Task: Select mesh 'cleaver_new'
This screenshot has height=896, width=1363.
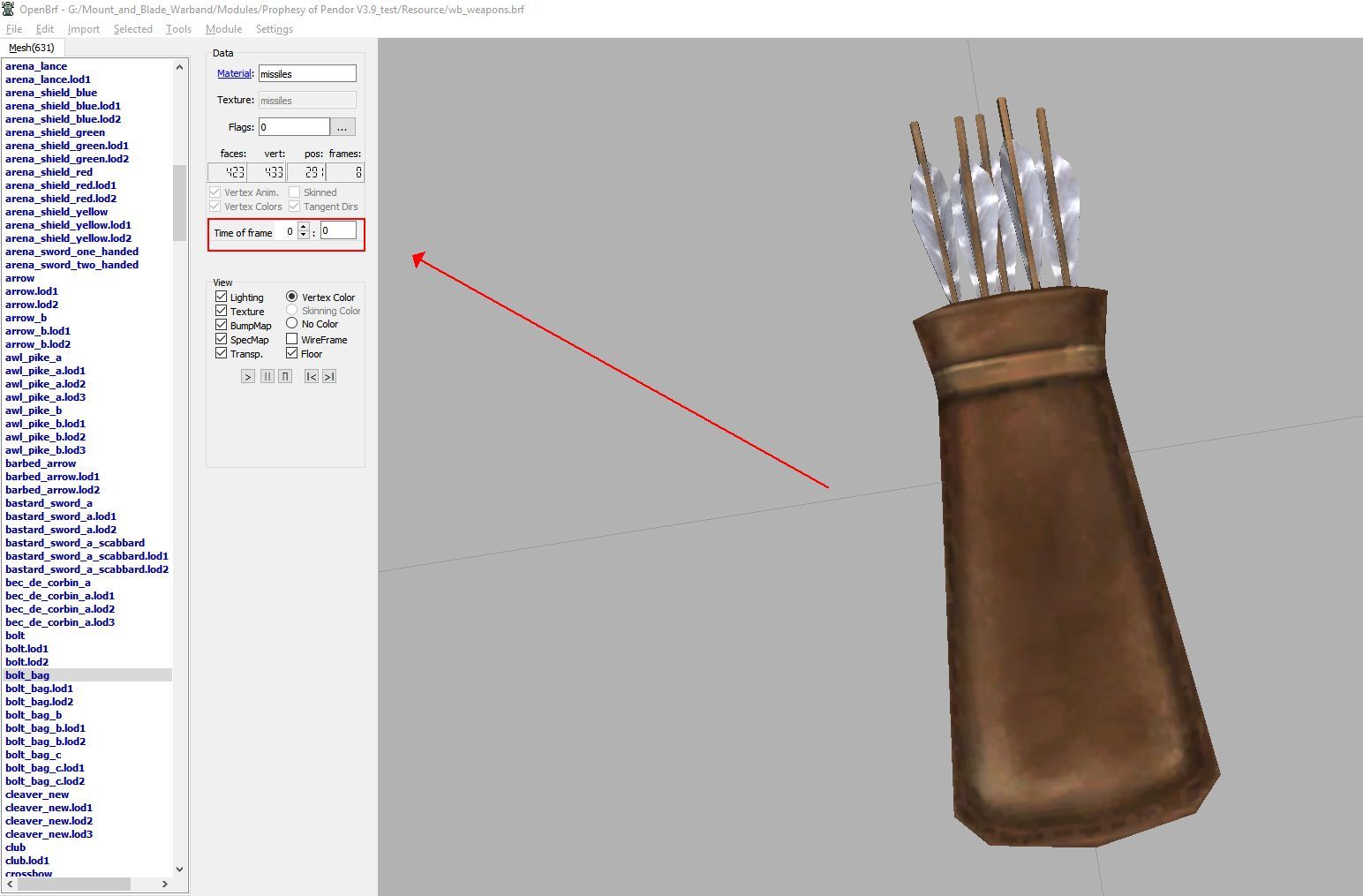Action: tap(37, 794)
